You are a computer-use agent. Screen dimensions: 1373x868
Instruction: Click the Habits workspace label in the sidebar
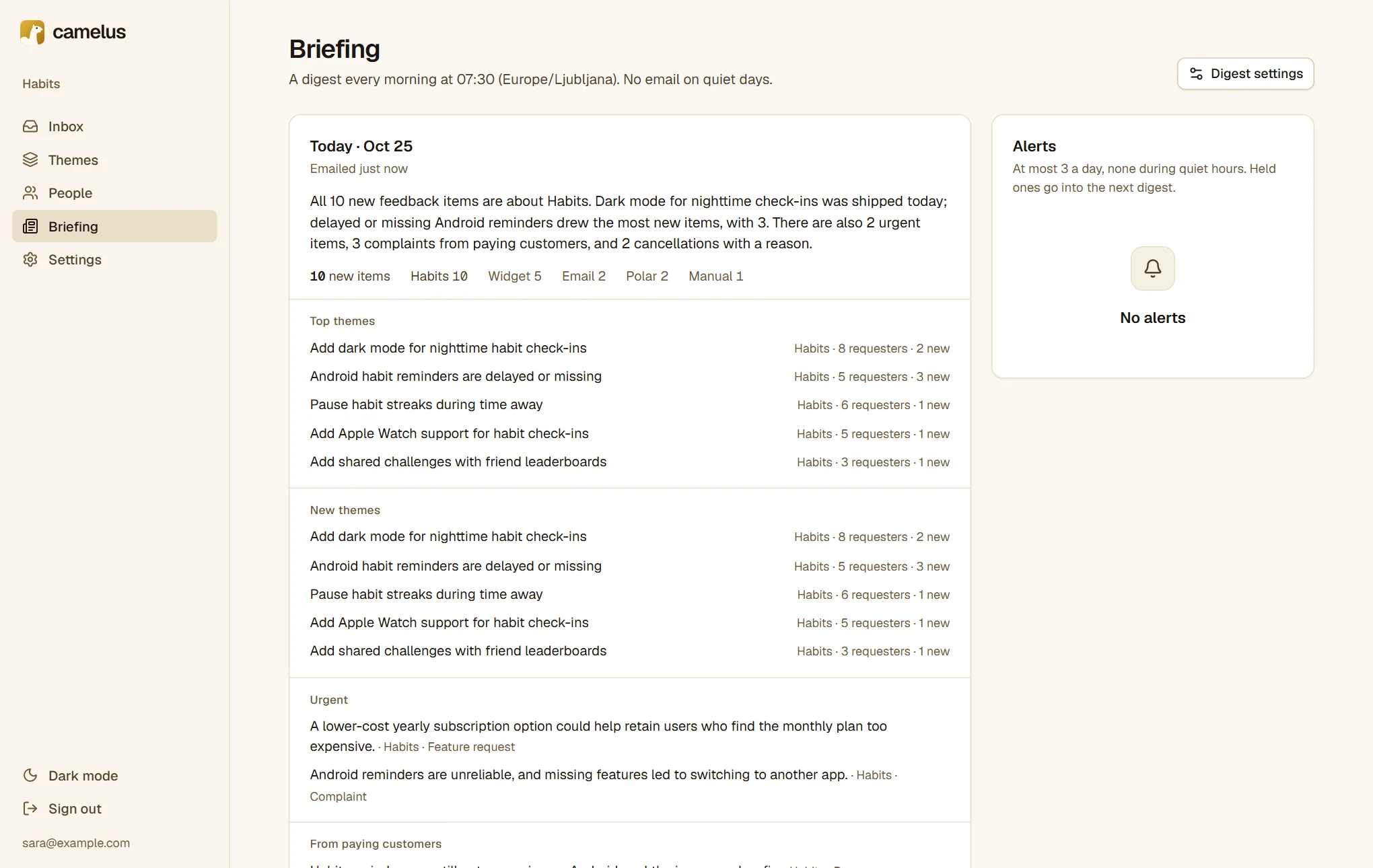click(x=41, y=84)
